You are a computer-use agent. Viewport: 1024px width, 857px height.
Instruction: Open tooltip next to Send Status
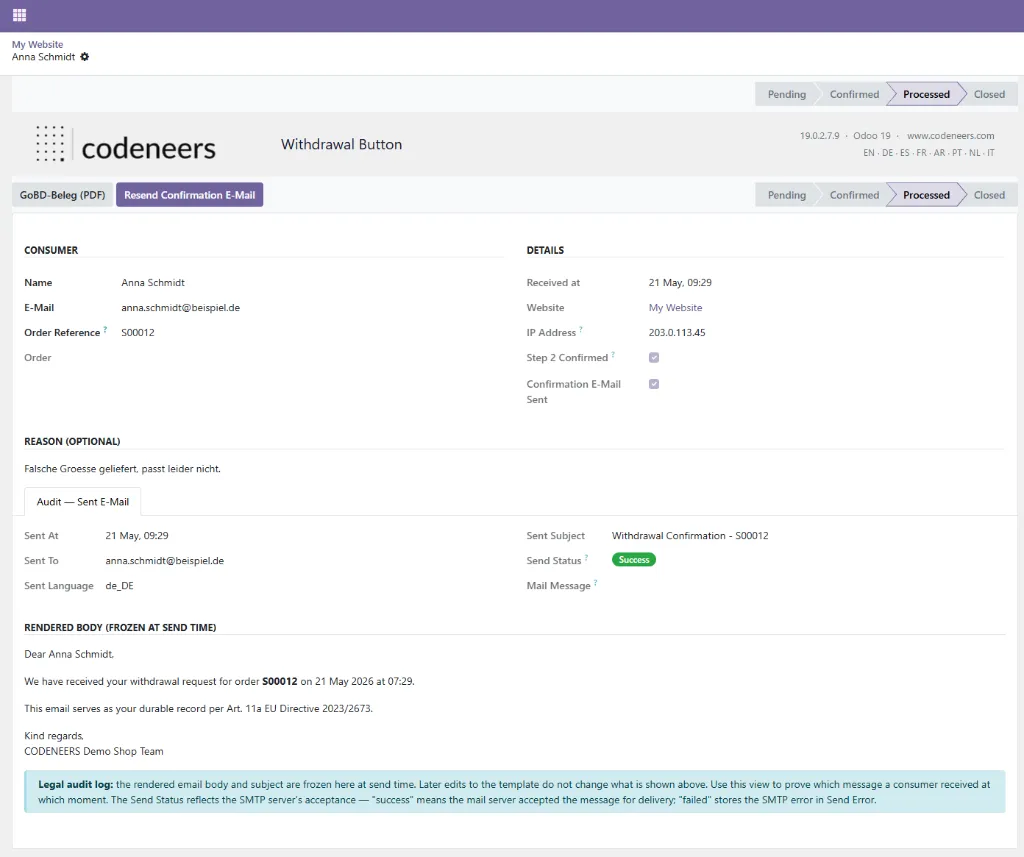coord(586,557)
